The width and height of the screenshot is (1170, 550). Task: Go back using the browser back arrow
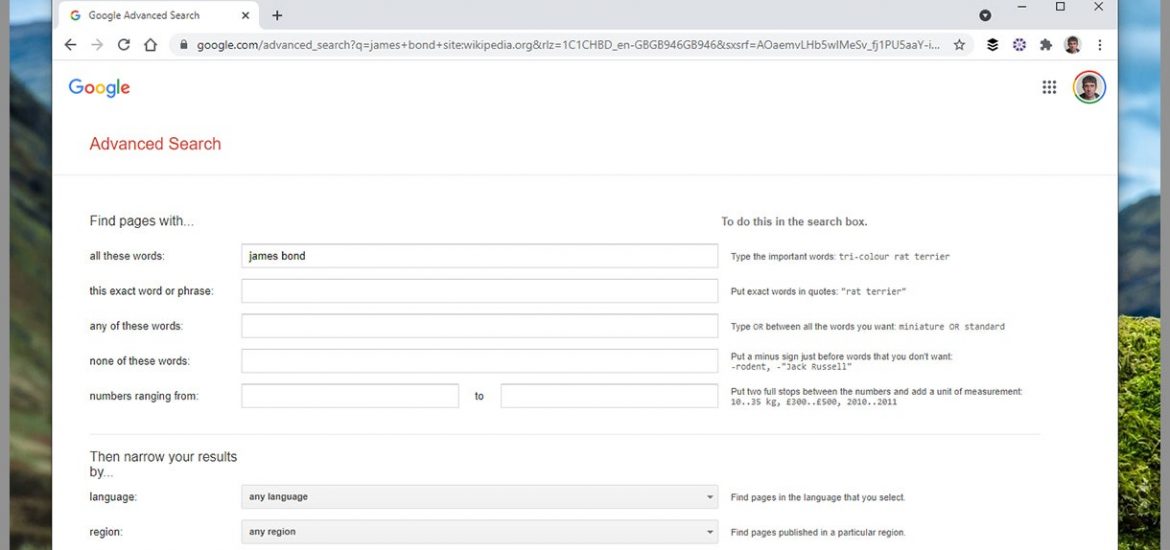tap(70, 45)
